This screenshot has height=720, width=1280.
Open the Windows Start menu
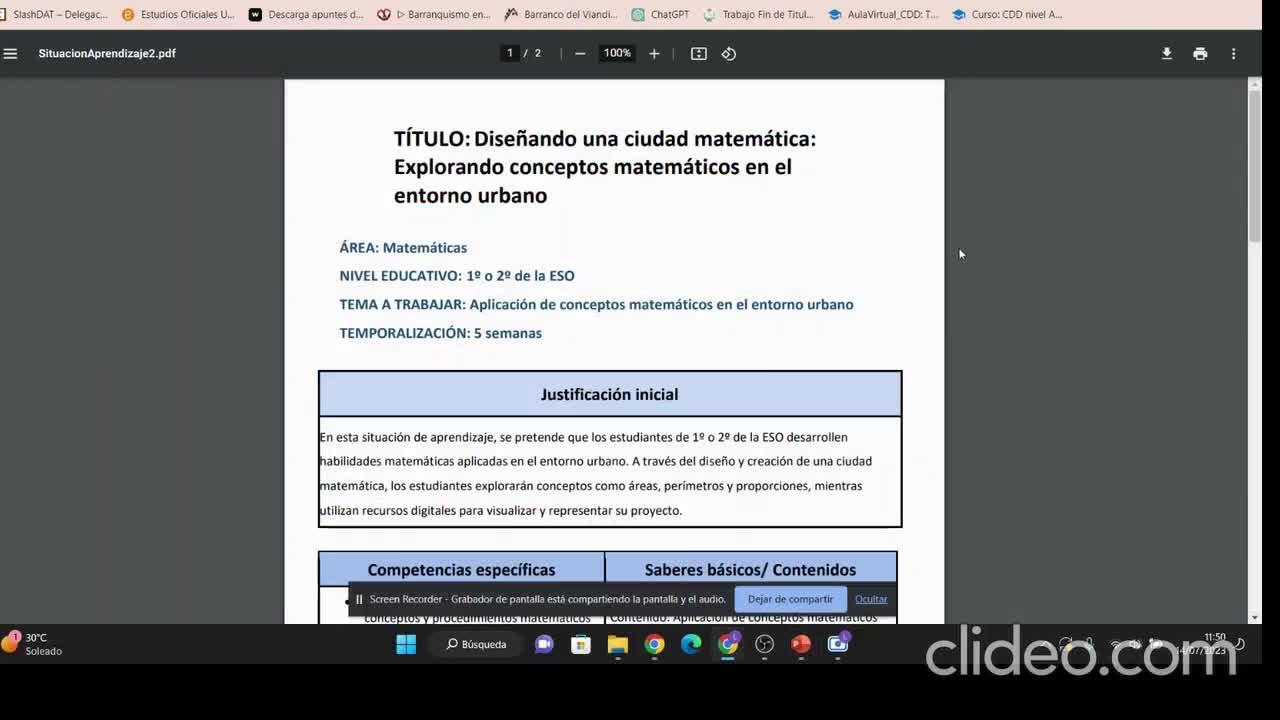point(406,644)
